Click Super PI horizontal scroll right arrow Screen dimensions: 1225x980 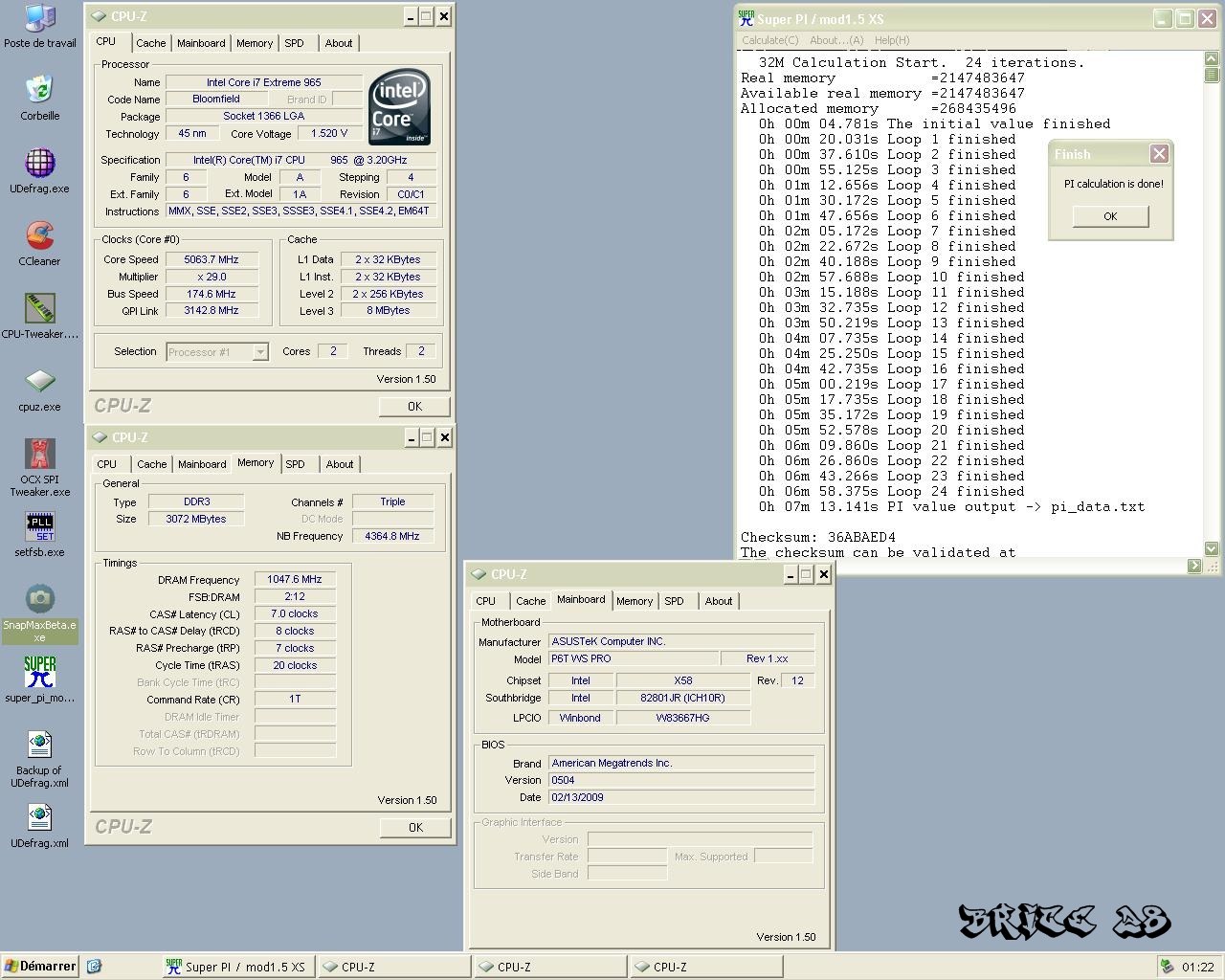click(x=1194, y=566)
